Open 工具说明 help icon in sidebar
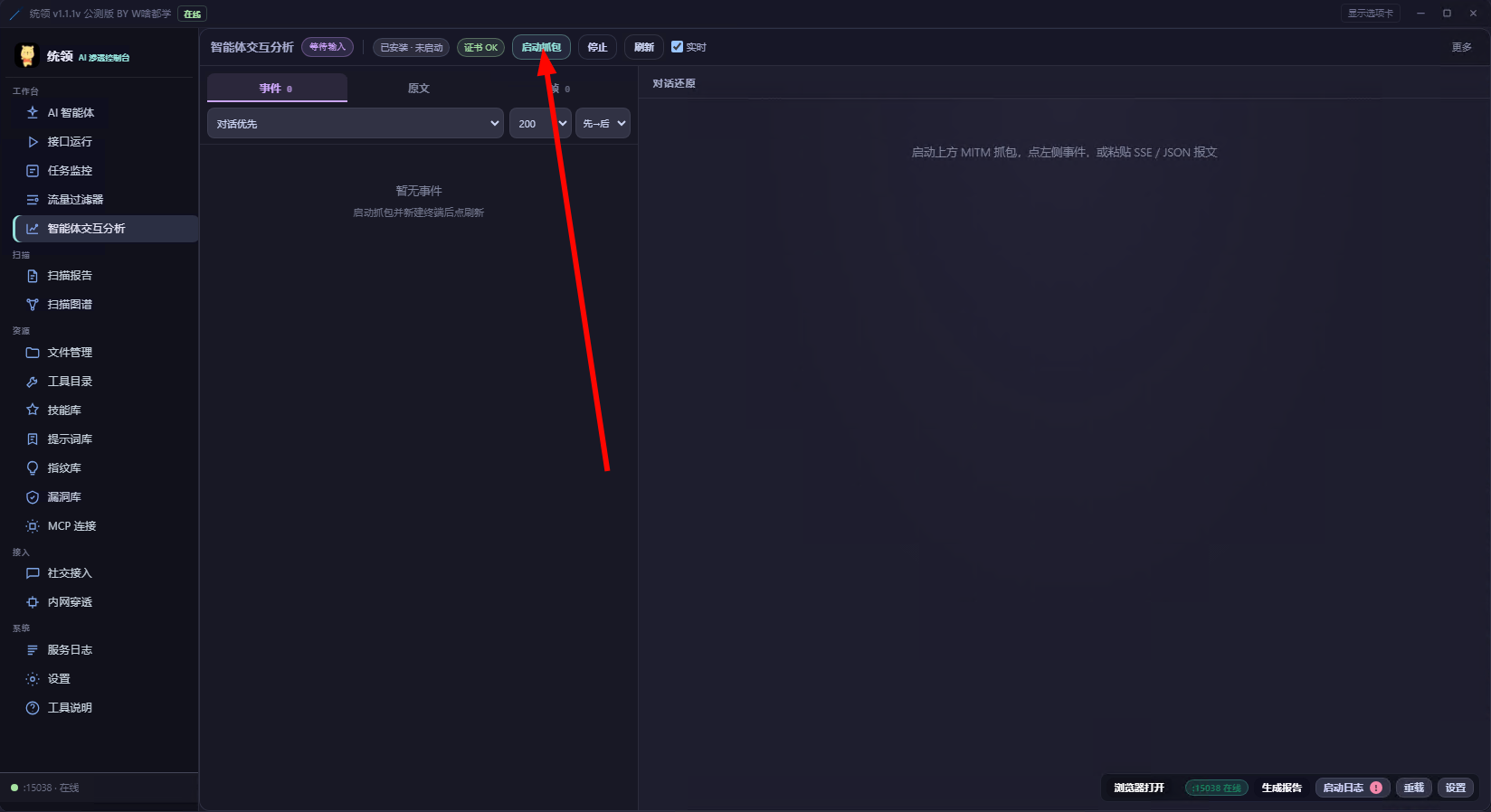The image size is (1491, 812). tap(33, 708)
